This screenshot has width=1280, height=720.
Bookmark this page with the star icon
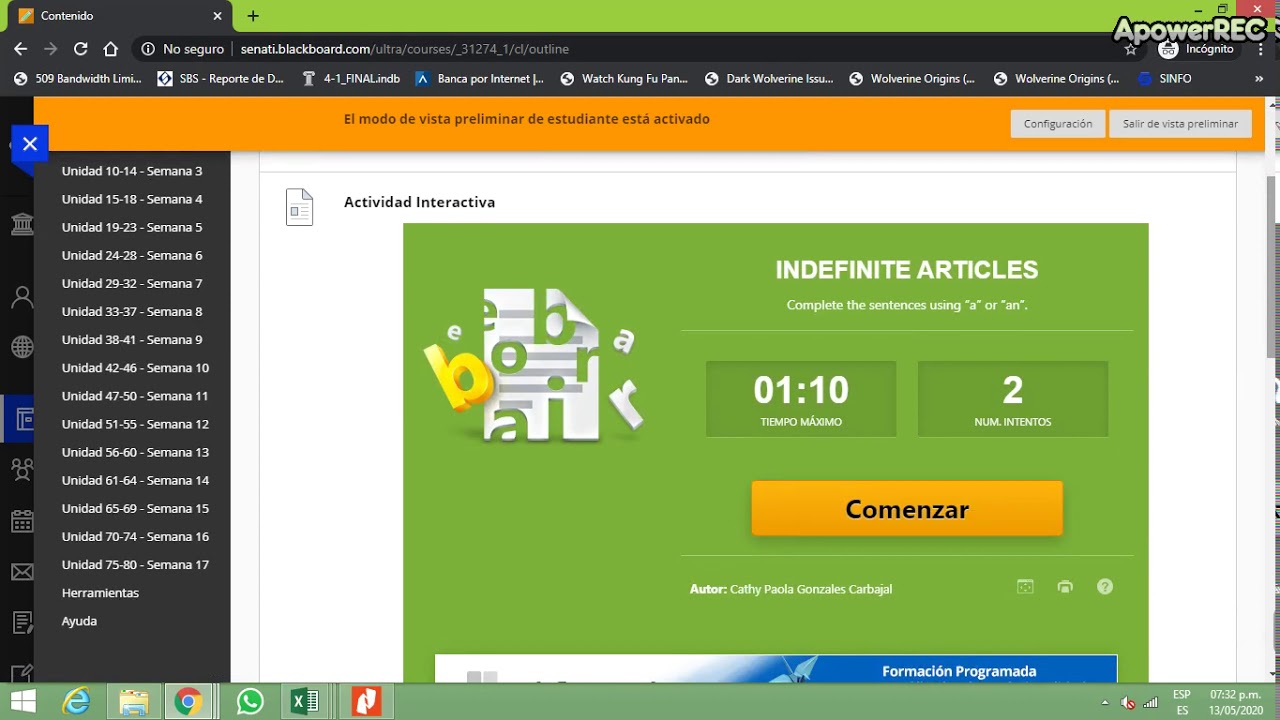(1131, 48)
